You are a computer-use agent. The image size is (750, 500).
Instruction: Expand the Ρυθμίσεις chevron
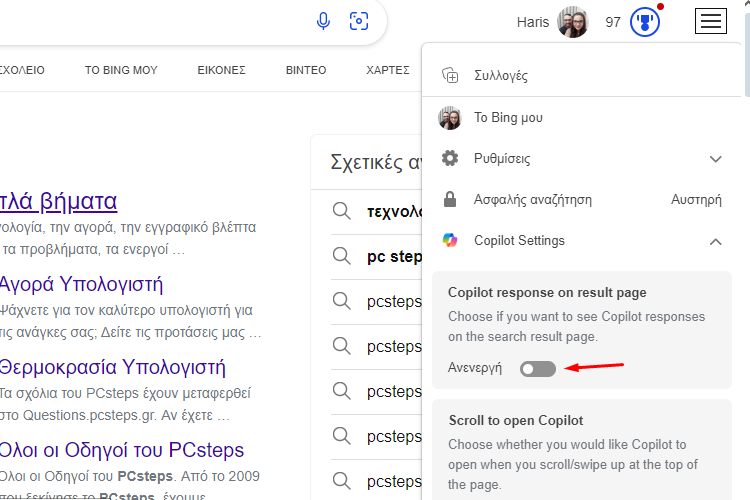pyautogui.click(x=716, y=159)
